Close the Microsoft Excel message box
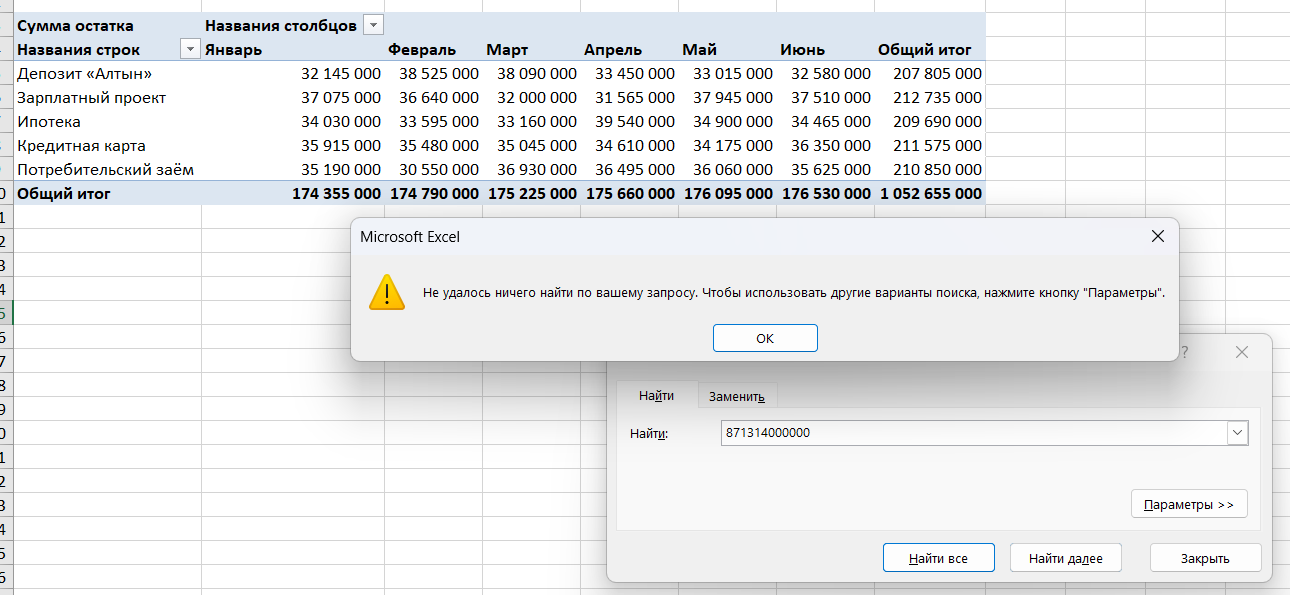The width and height of the screenshot is (1290, 595). pyautogui.click(x=1158, y=236)
